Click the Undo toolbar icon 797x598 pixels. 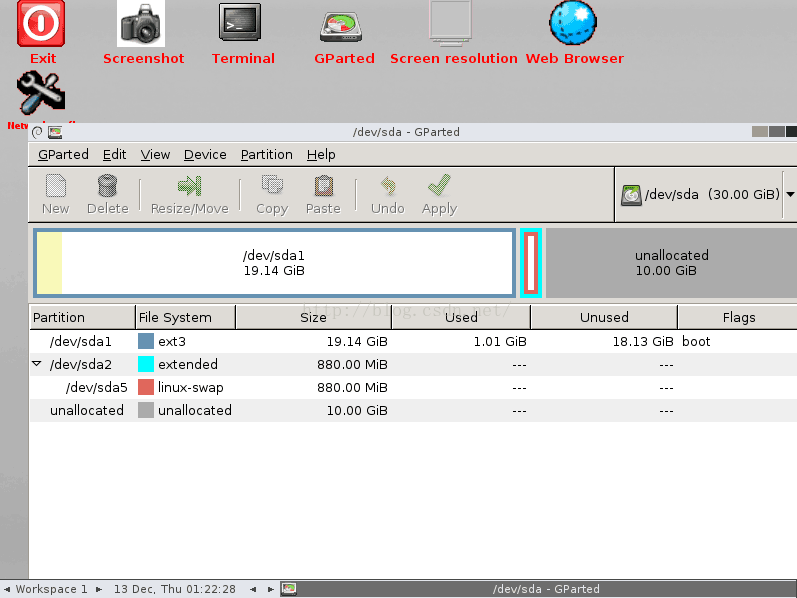coord(387,186)
